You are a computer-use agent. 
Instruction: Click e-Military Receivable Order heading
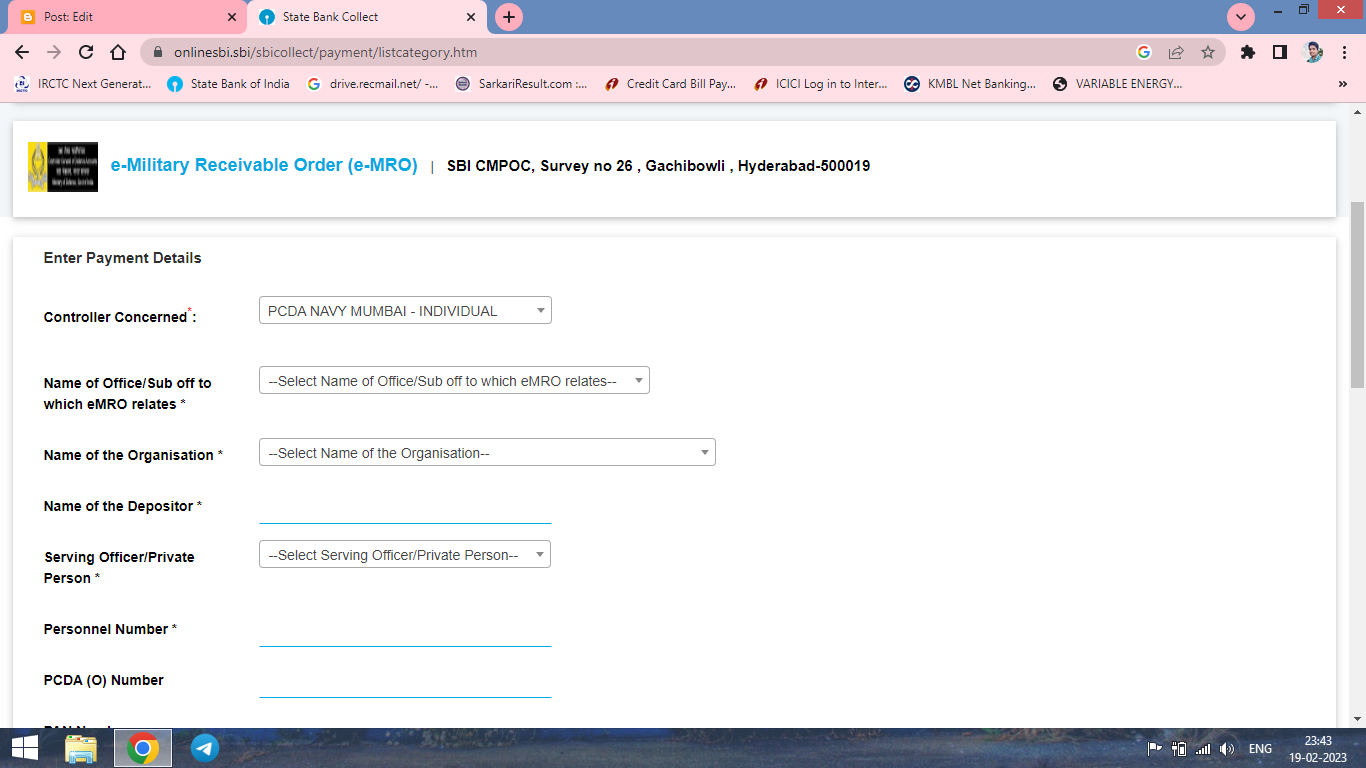pyautogui.click(x=264, y=165)
